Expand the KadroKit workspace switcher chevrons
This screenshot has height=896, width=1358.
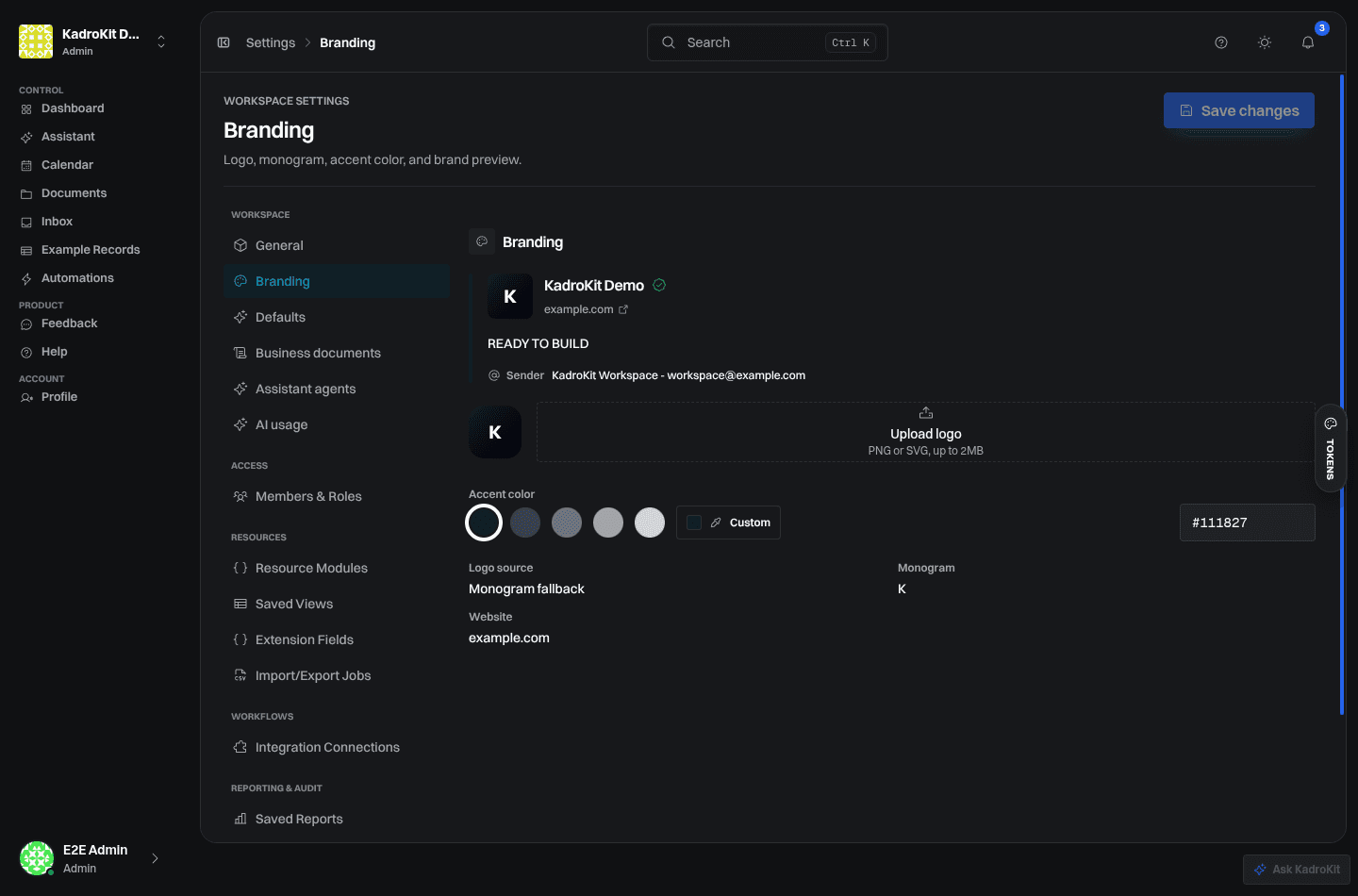point(161,41)
